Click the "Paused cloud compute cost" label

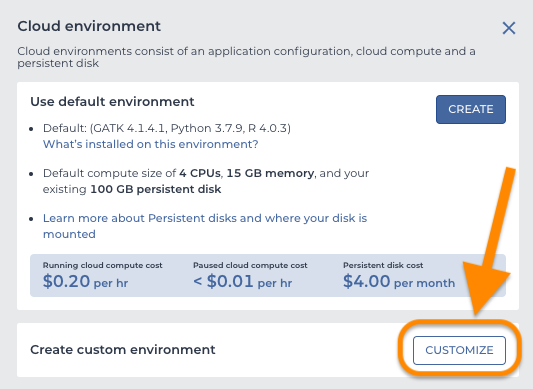(250, 265)
